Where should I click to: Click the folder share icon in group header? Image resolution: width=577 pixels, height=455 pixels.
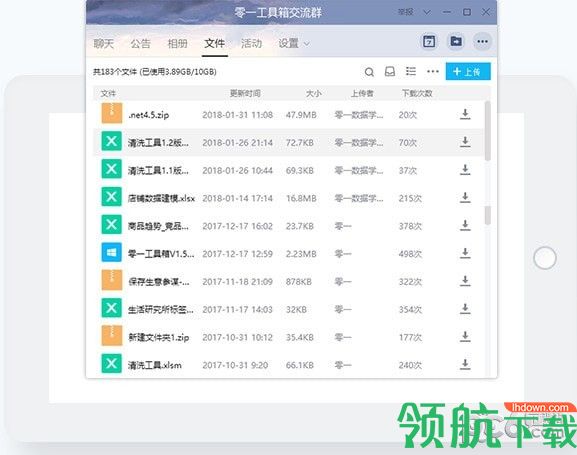(x=456, y=41)
